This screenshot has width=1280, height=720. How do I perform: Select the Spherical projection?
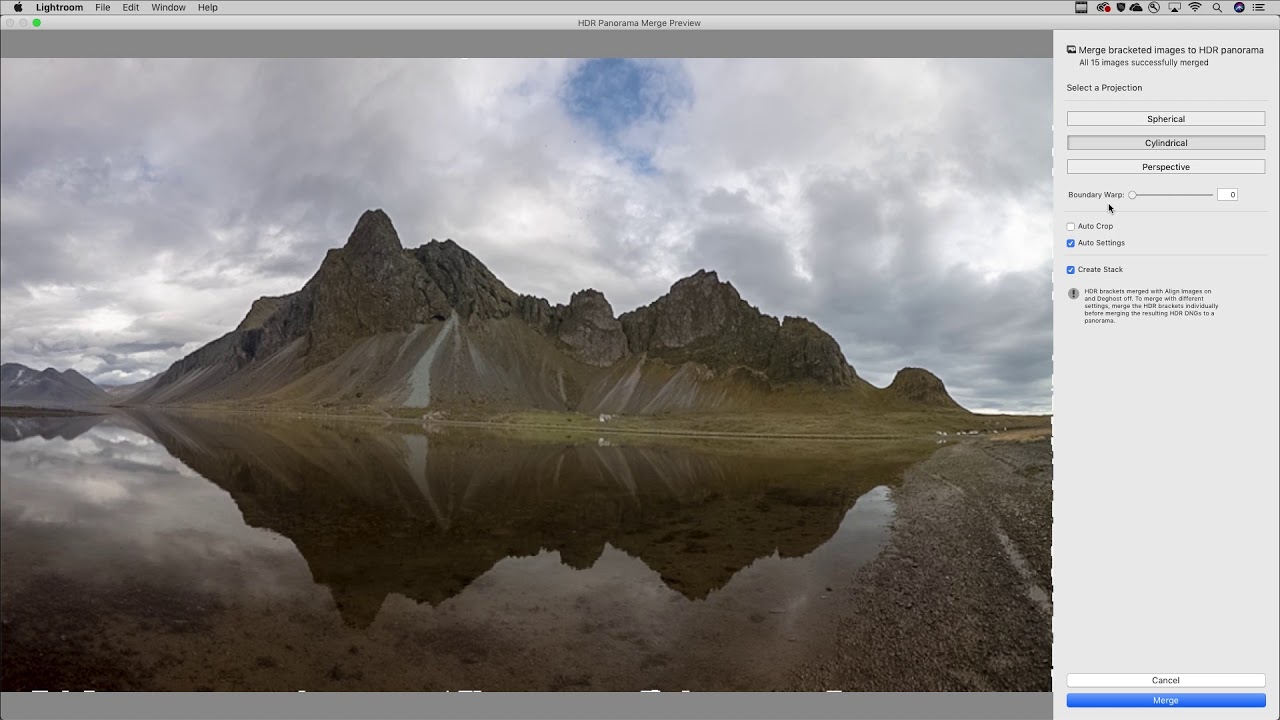[1165, 119]
